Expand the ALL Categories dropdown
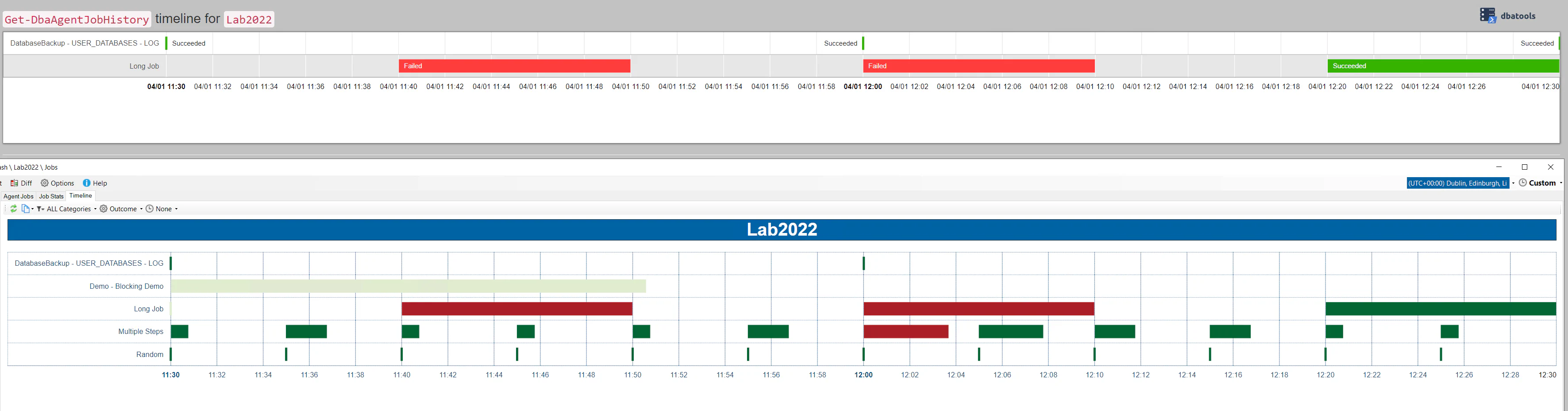Viewport: 1568px width, 411px height. [x=71, y=209]
